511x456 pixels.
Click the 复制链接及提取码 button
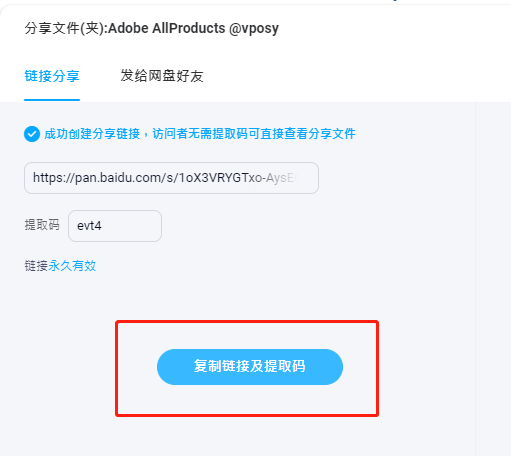click(x=250, y=367)
